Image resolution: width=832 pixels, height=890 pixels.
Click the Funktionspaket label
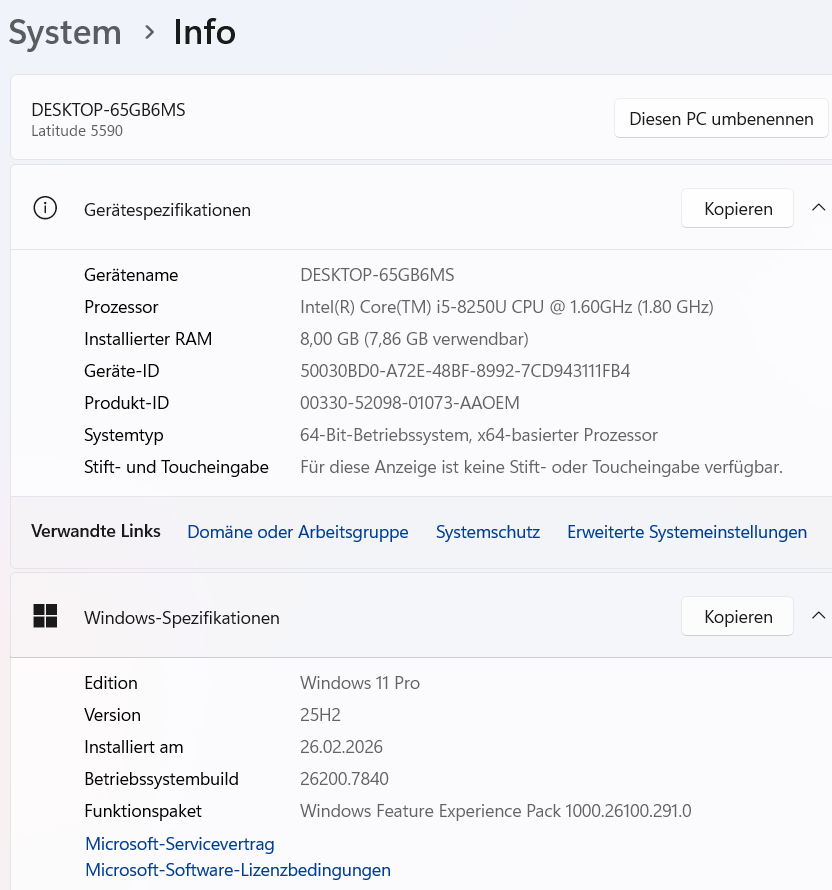pos(142,811)
